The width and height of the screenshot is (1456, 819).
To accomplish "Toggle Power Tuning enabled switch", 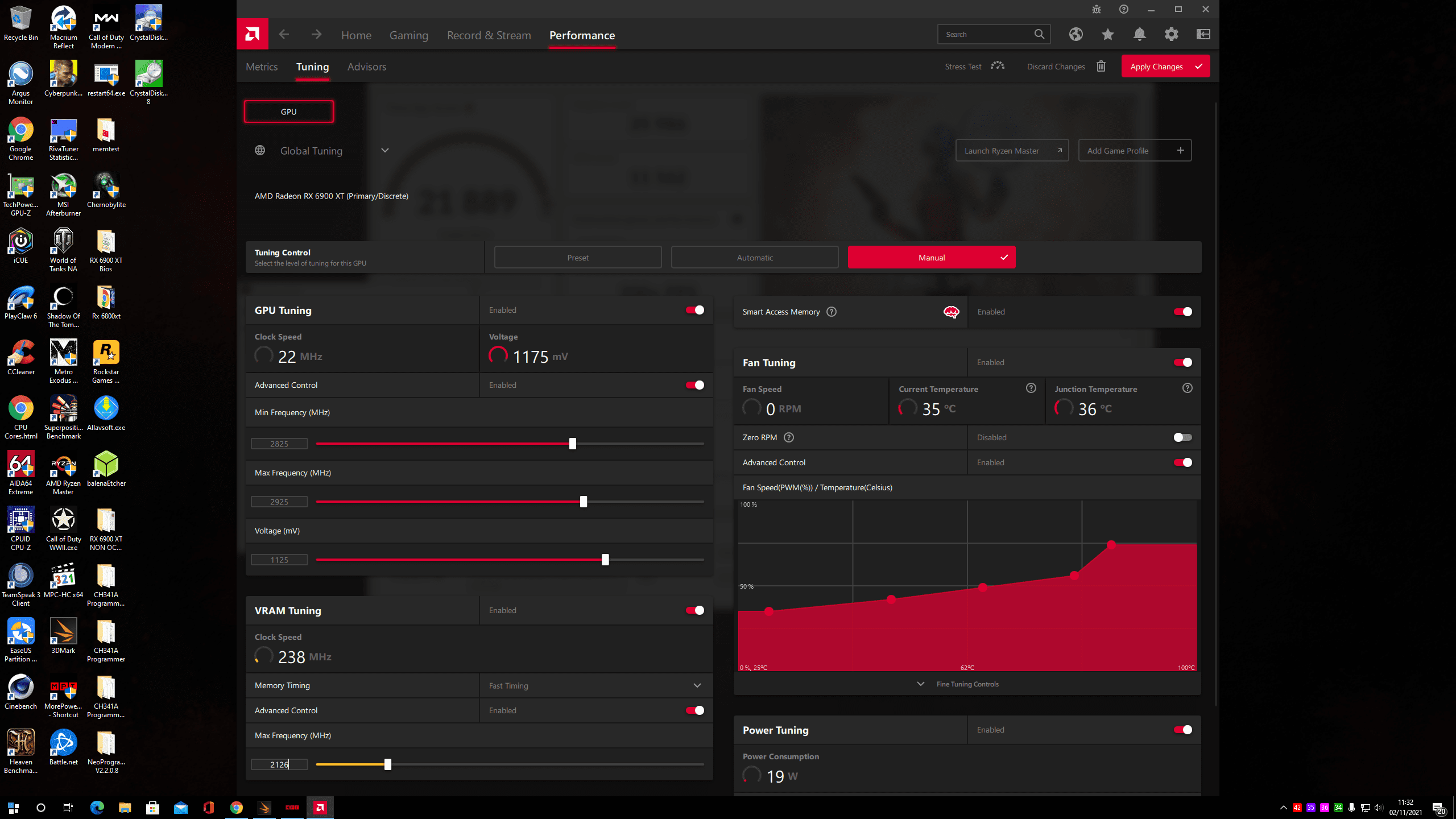I will pyautogui.click(x=1182, y=730).
